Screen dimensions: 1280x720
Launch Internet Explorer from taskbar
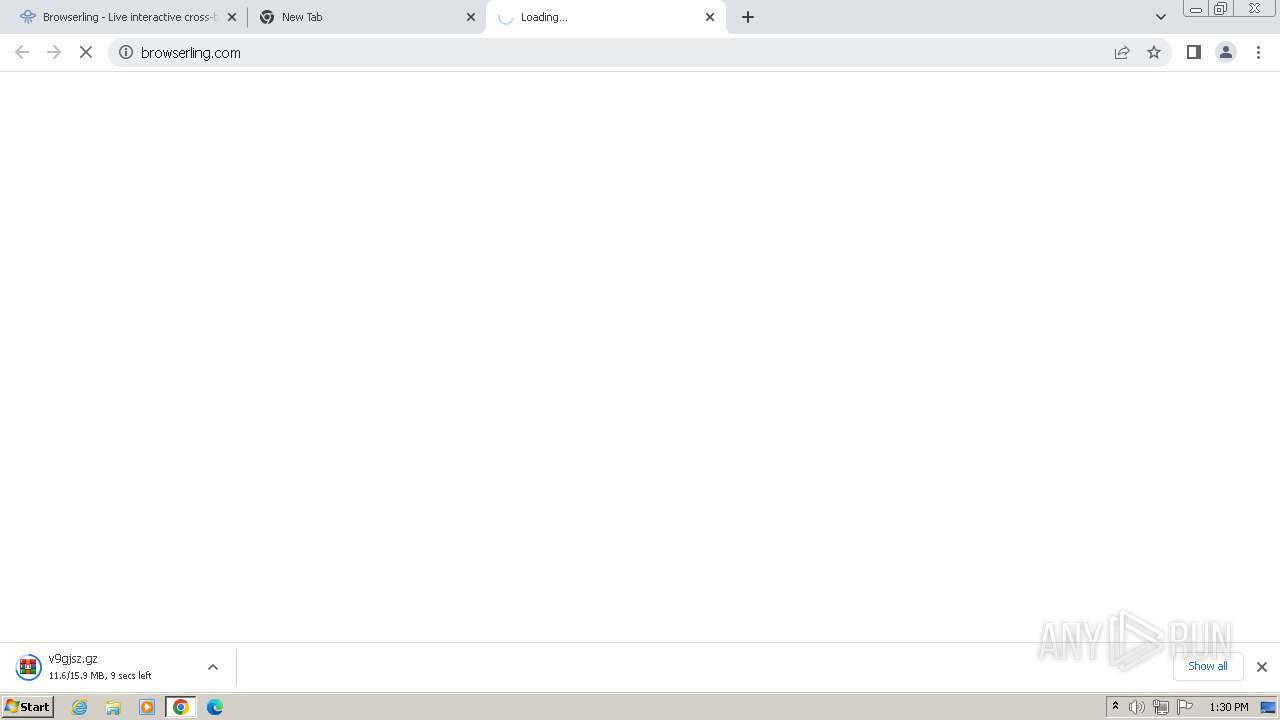80,707
